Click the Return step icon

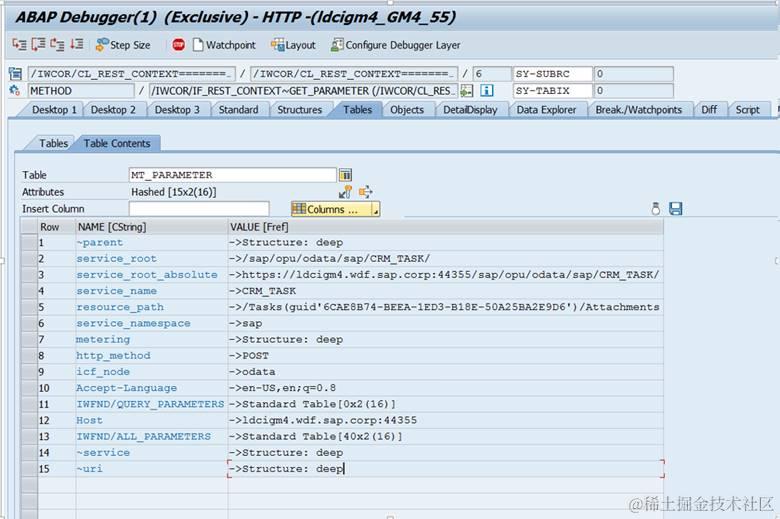57,45
